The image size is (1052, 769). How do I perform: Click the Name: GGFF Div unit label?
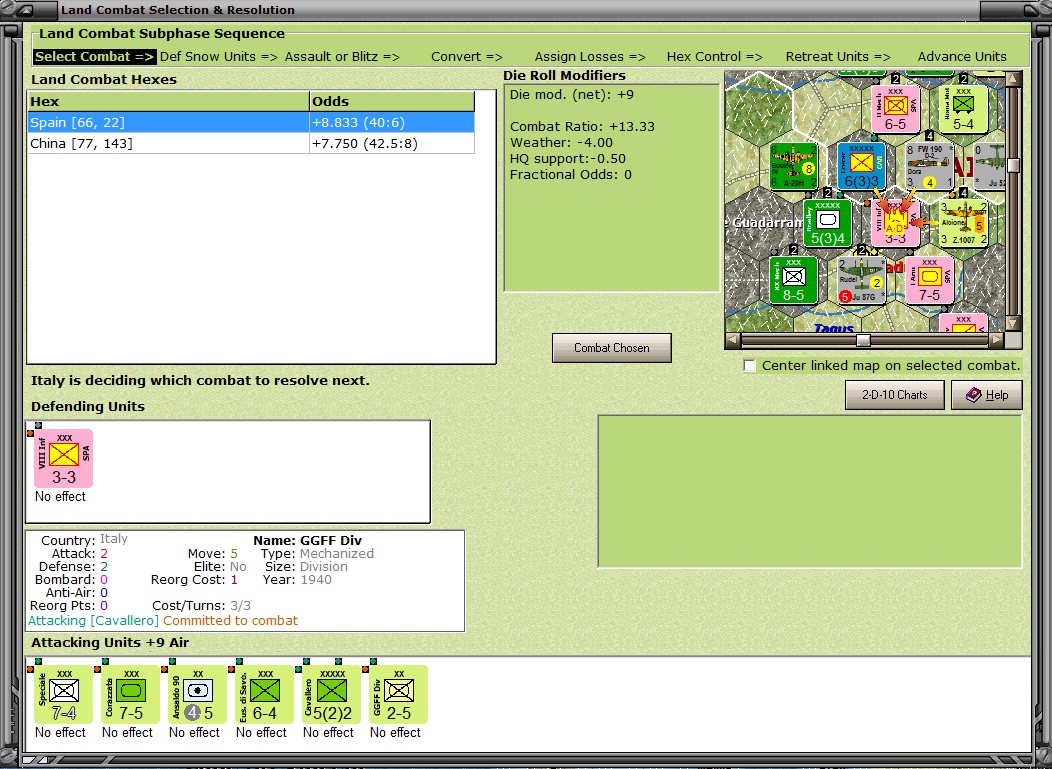point(307,540)
